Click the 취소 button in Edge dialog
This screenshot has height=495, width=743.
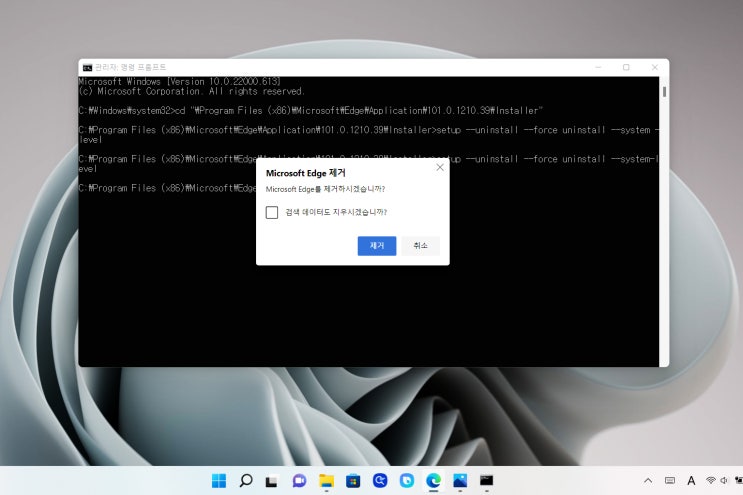420,245
